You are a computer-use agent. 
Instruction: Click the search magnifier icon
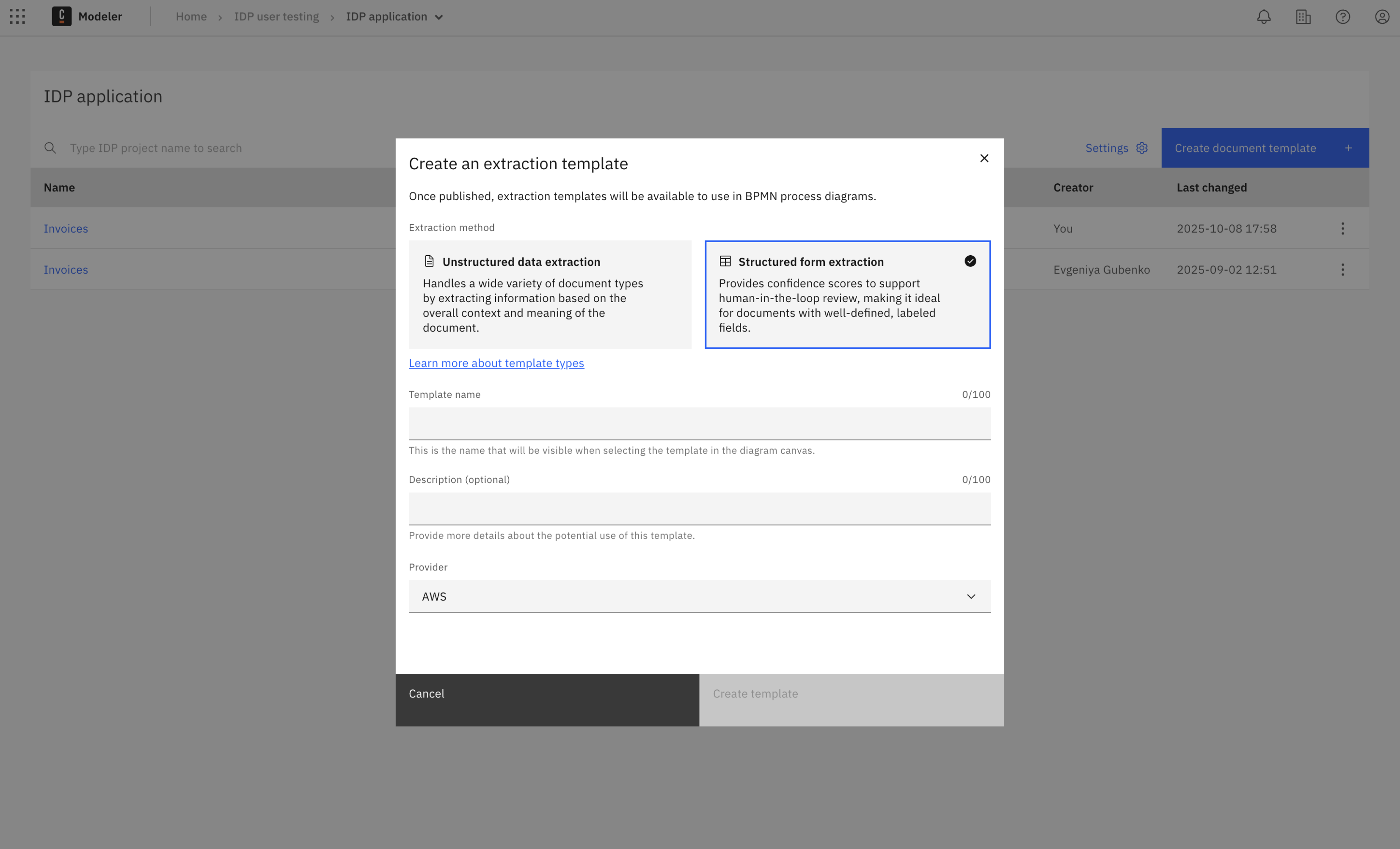(x=50, y=148)
